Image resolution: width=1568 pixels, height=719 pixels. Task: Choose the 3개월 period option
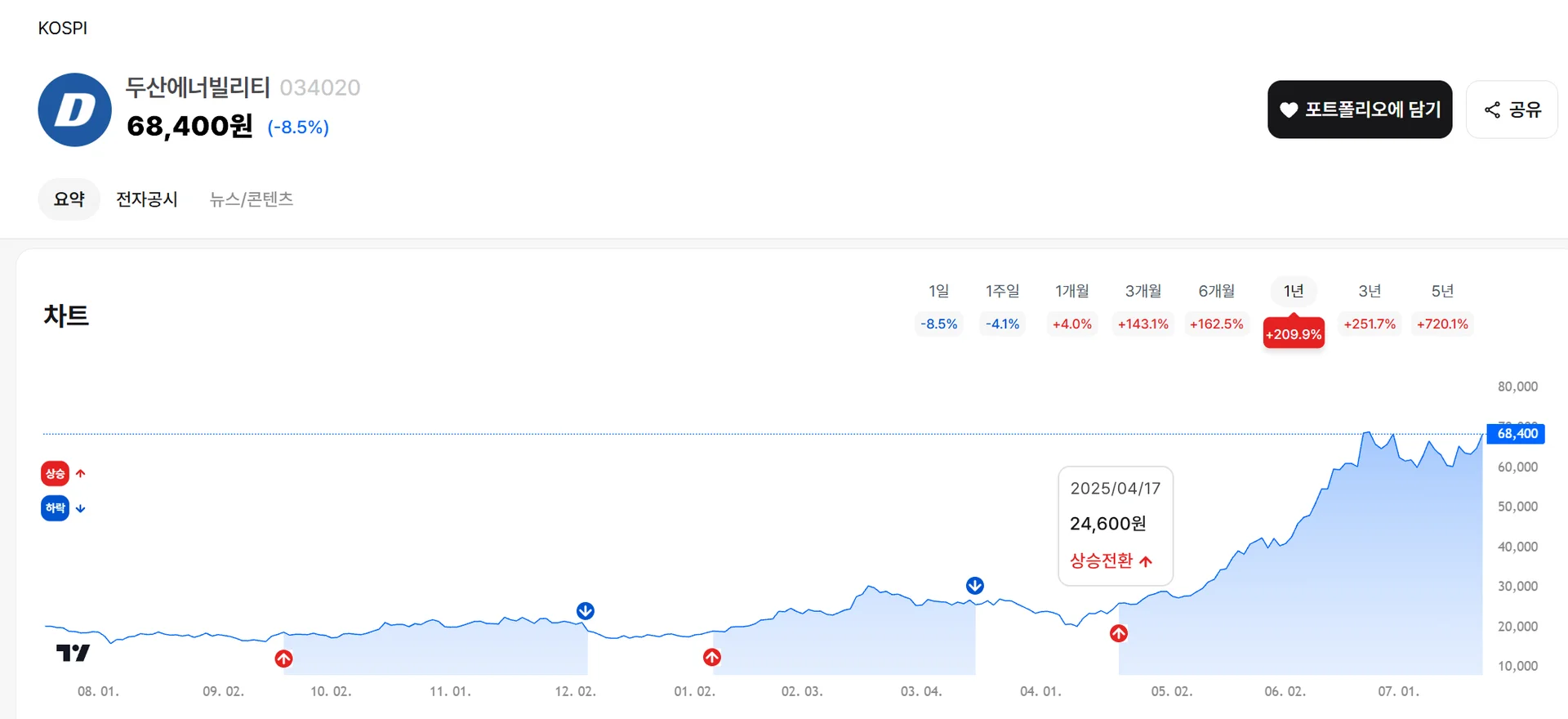[1143, 291]
